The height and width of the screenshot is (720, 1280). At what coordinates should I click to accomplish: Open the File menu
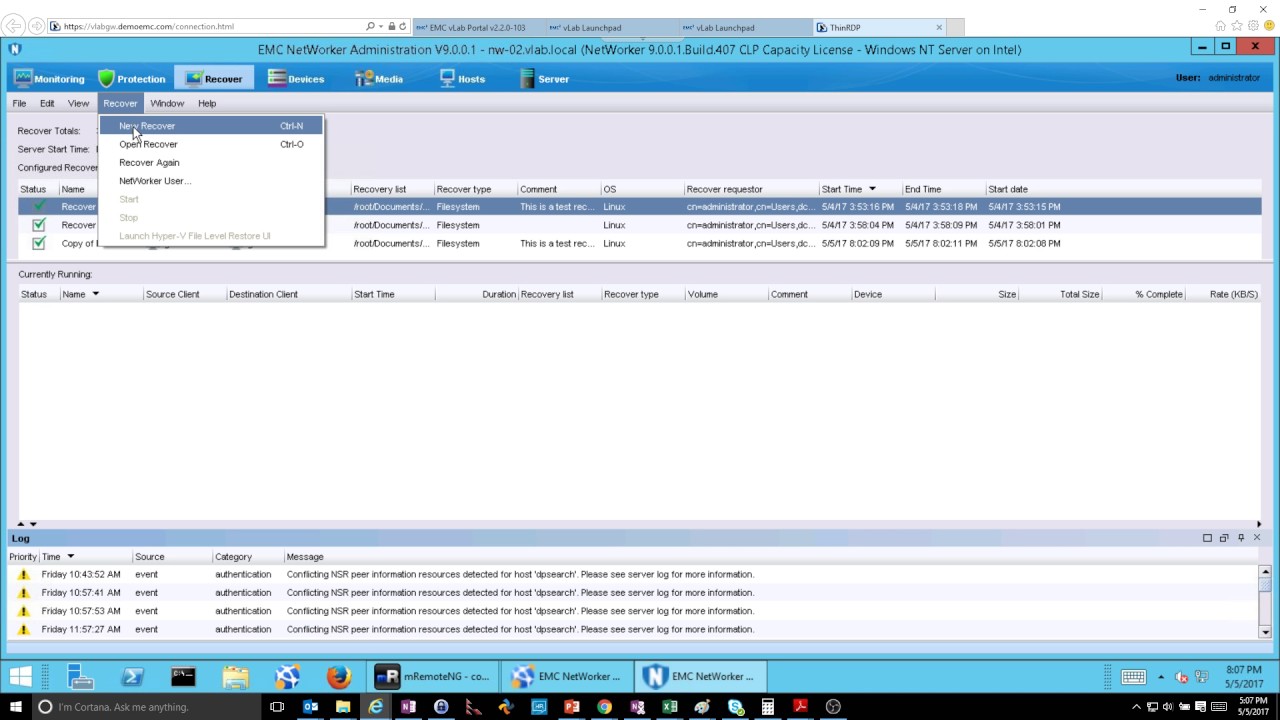tap(19, 103)
